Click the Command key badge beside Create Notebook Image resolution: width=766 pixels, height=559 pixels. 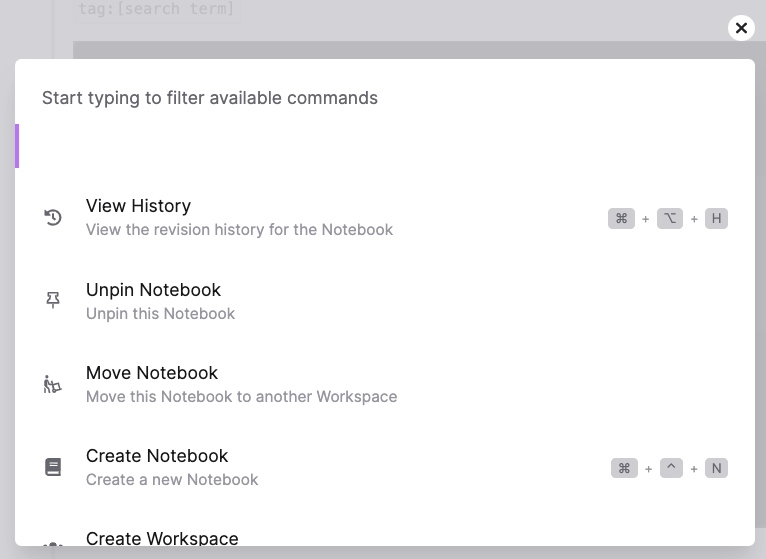[624, 468]
